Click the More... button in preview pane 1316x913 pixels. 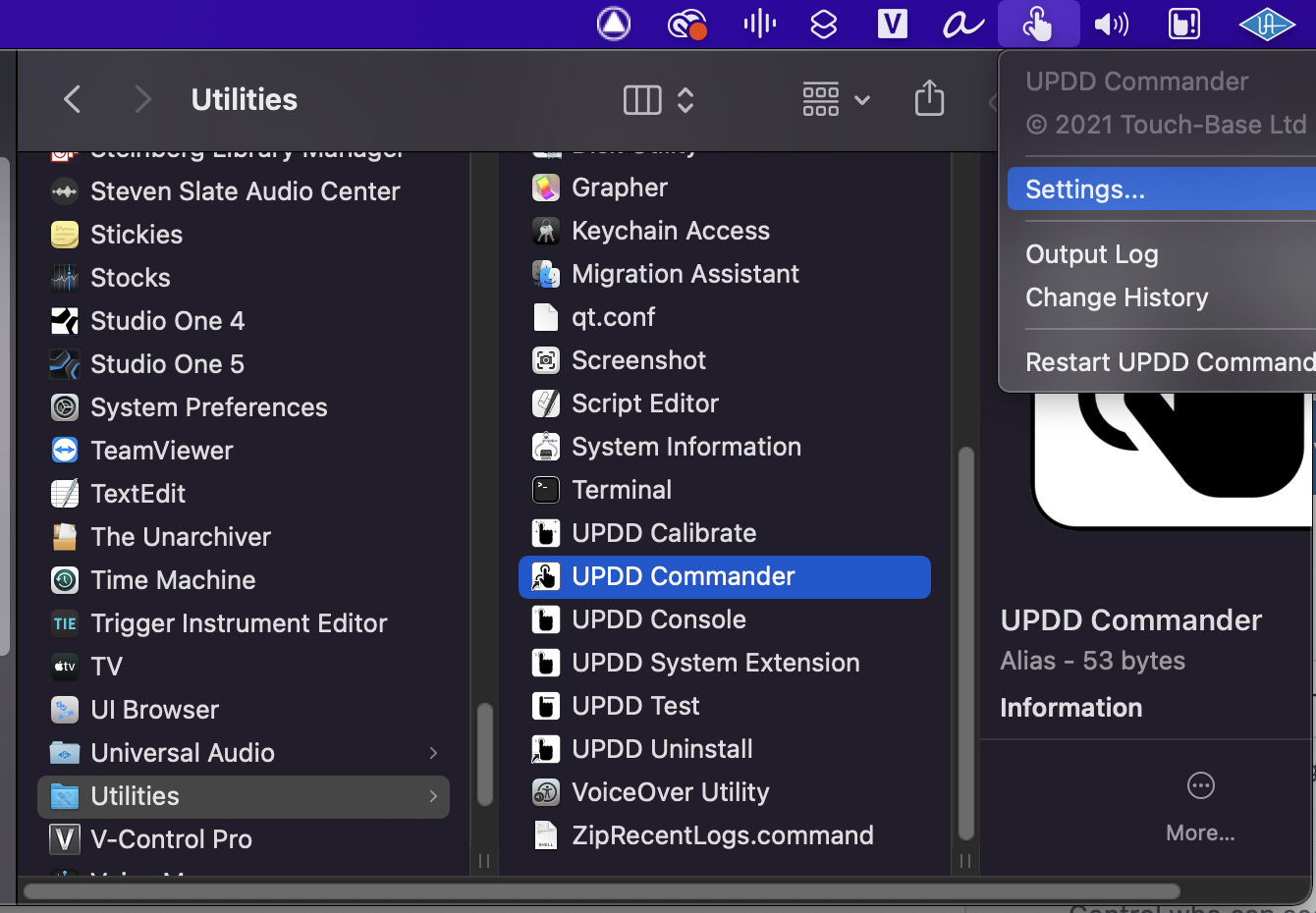coord(1200,832)
